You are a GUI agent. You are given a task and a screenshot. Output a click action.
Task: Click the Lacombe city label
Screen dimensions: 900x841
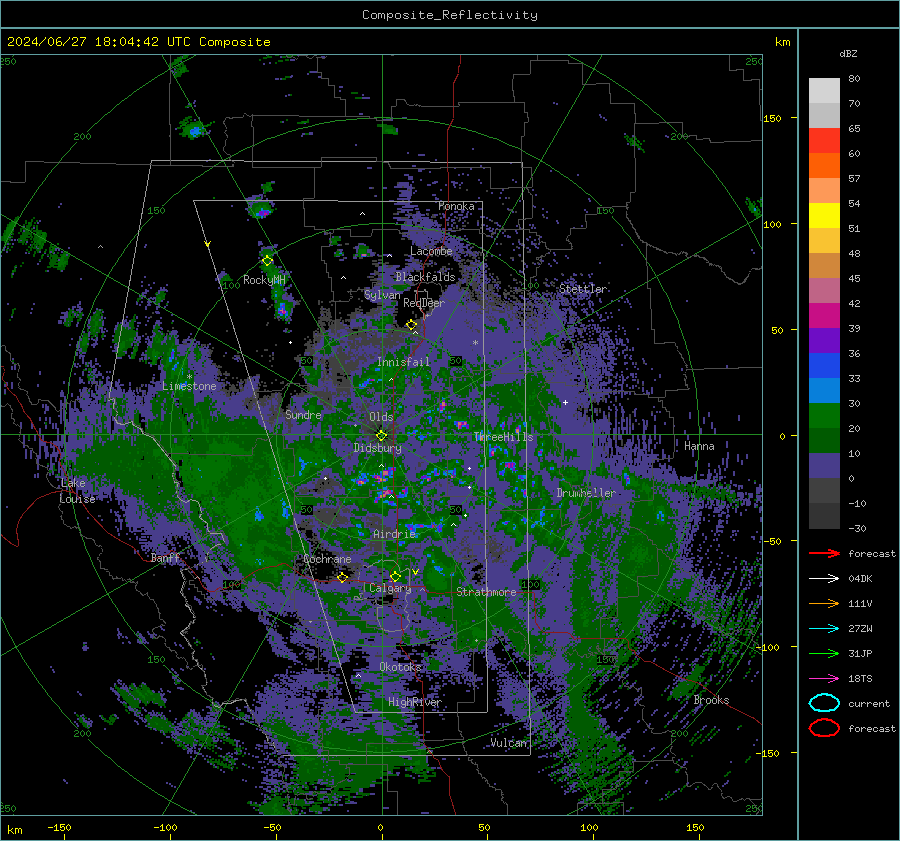tap(431, 251)
